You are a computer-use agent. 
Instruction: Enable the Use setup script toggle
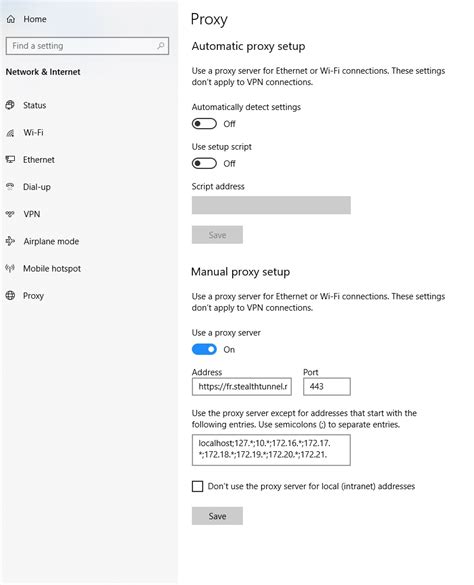[x=204, y=163]
